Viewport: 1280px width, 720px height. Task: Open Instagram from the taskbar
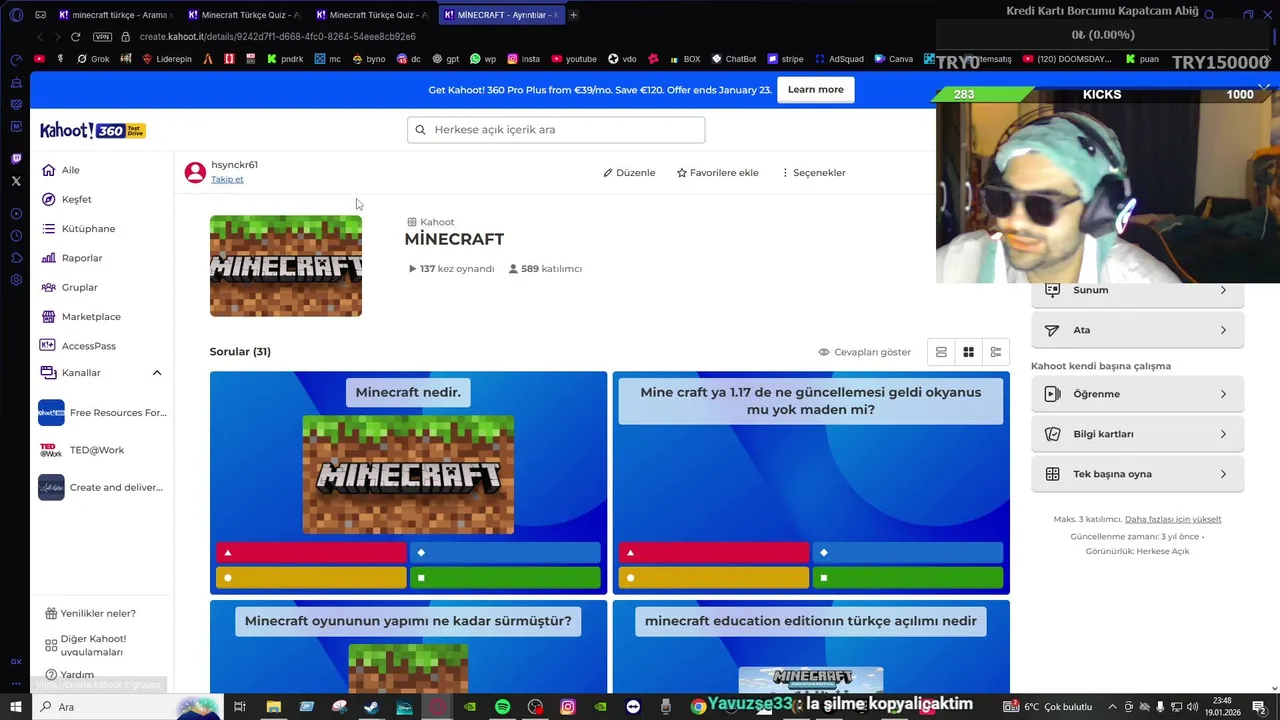pos(568,707)
